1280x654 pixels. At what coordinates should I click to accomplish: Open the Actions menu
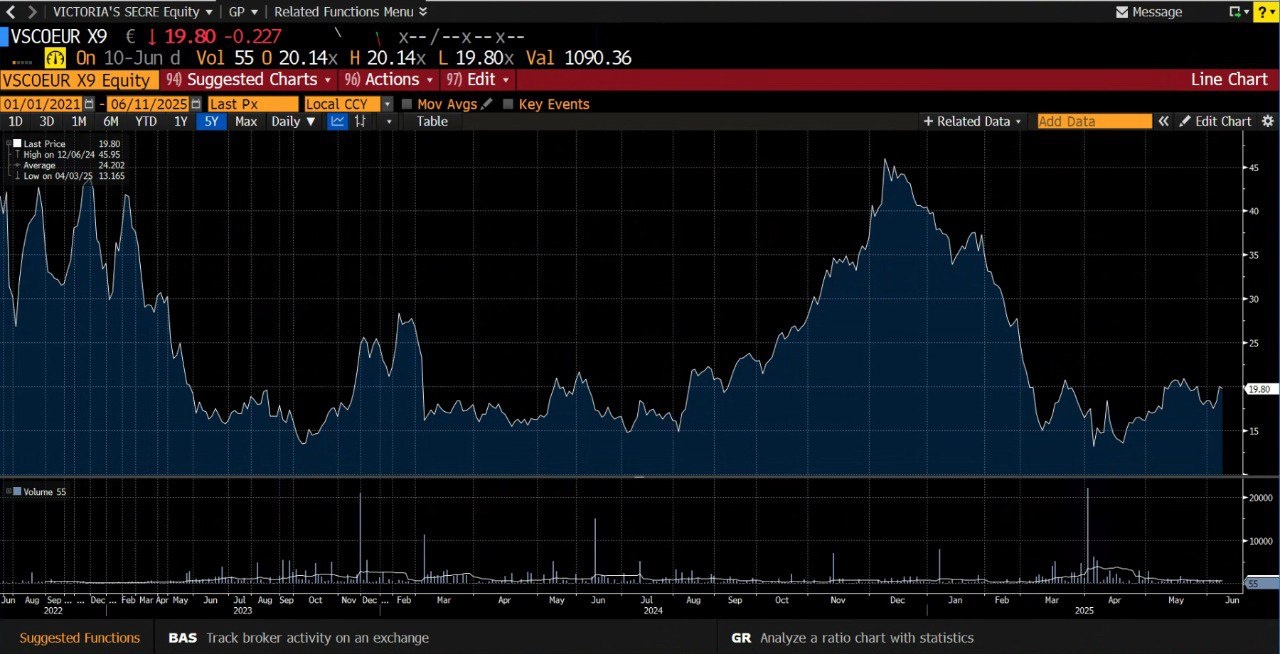[389, 80]
